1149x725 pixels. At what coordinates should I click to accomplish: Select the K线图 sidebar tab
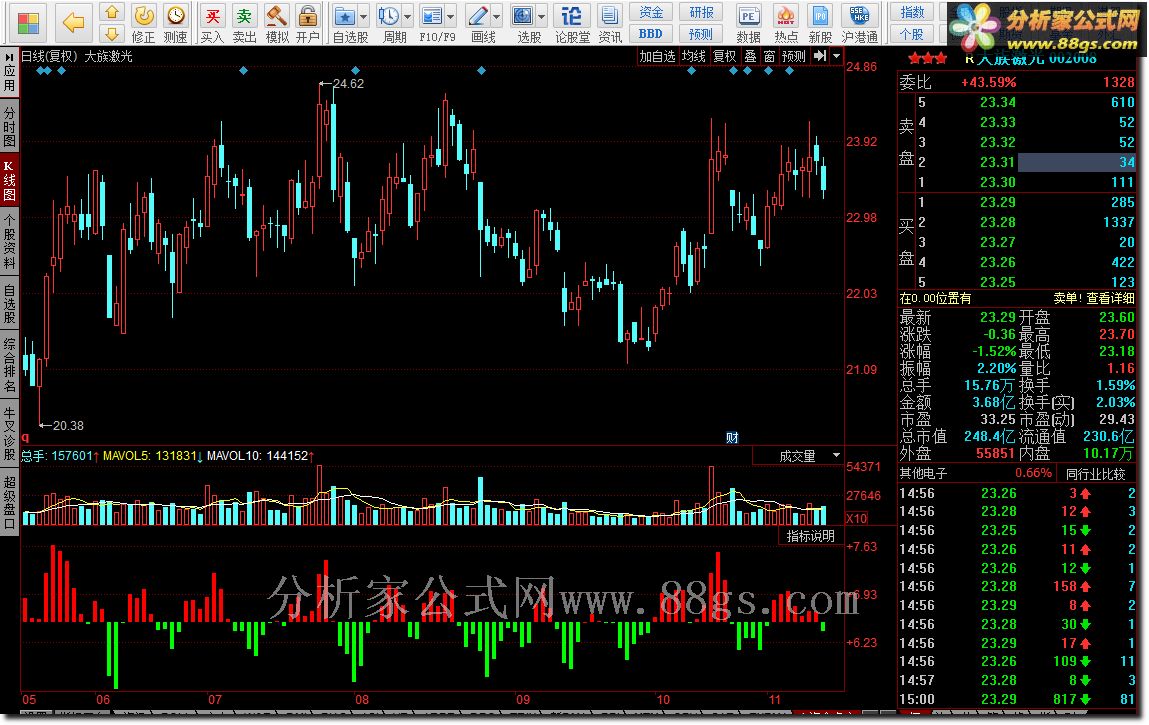coord(9,179)
